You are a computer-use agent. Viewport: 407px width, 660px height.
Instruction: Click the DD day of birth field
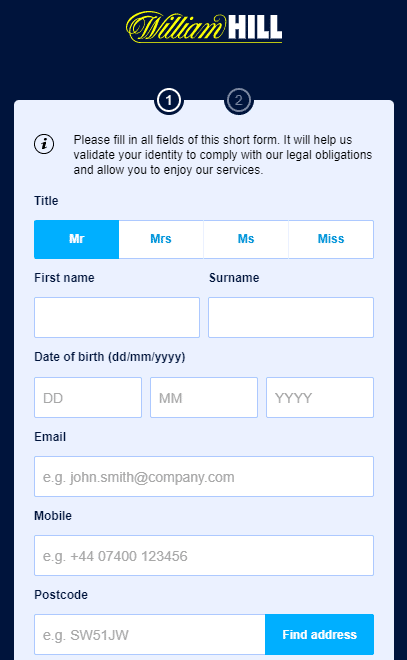tap(88, 397)
